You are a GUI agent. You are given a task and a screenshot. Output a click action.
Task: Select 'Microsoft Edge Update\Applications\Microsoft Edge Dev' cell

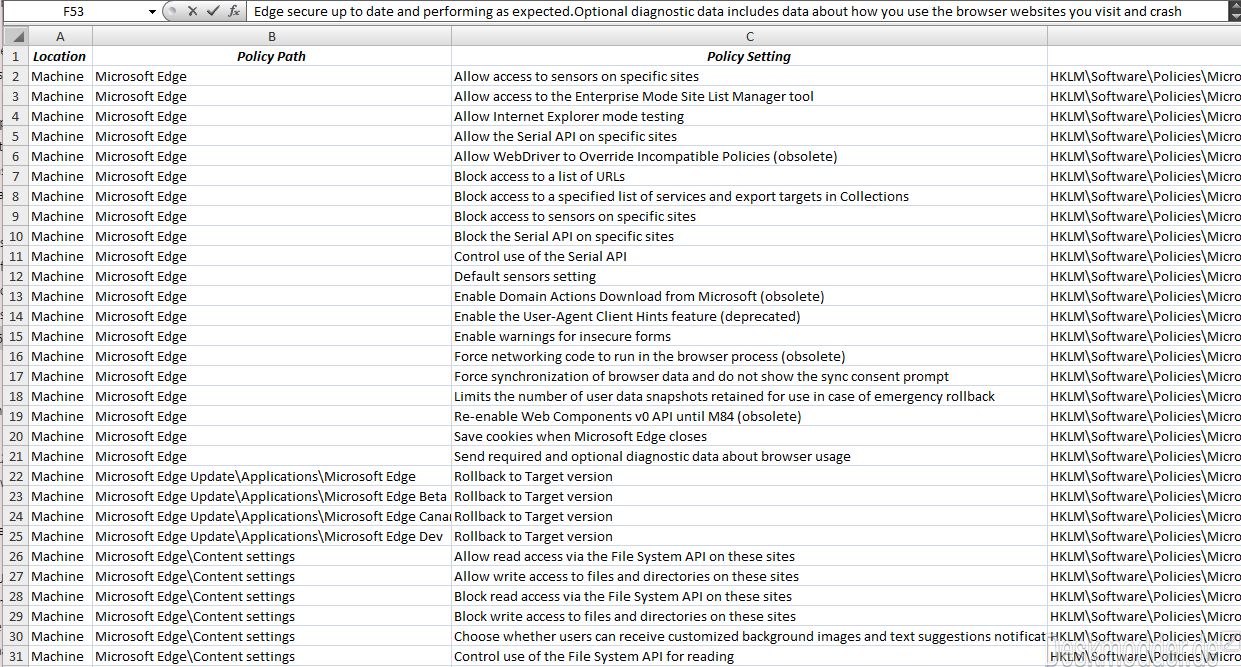(x=272, y=536)
